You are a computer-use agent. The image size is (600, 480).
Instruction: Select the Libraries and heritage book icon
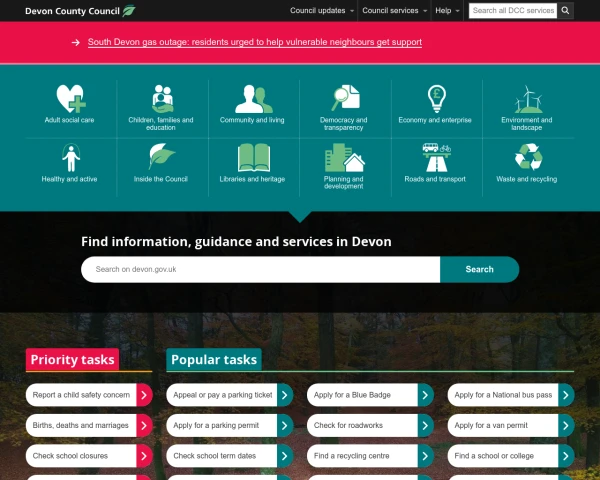254,157
